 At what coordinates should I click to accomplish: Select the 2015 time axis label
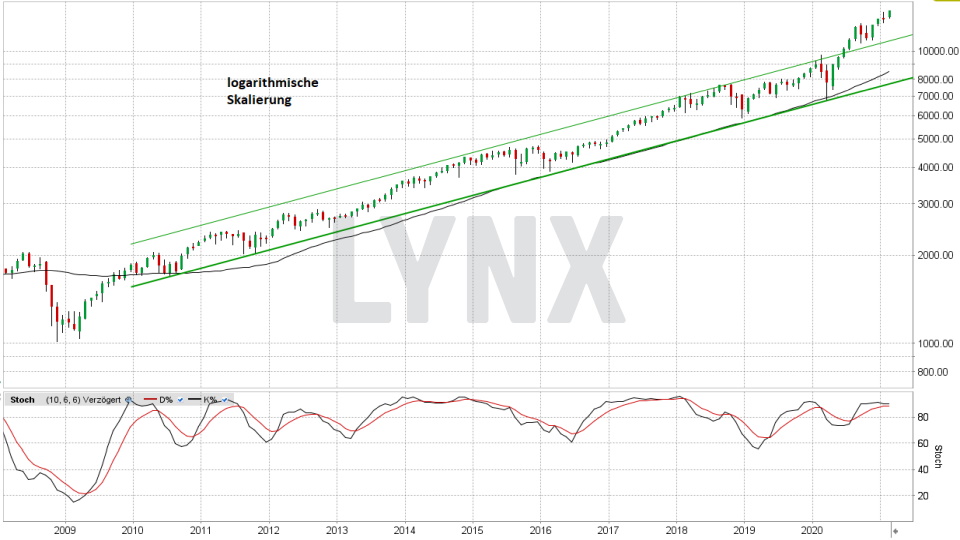[472, 530]
